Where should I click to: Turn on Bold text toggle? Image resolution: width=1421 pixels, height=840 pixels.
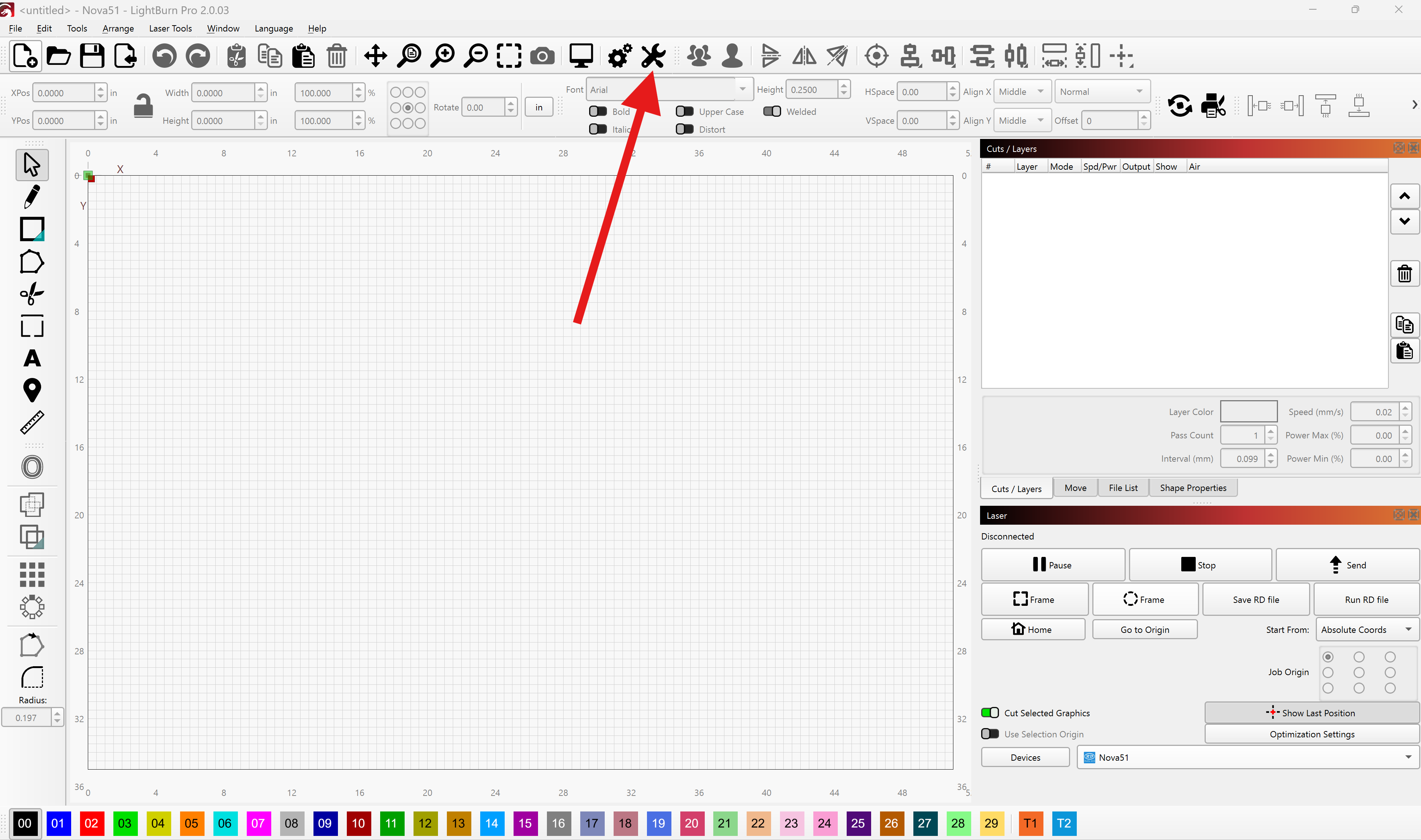598,112
